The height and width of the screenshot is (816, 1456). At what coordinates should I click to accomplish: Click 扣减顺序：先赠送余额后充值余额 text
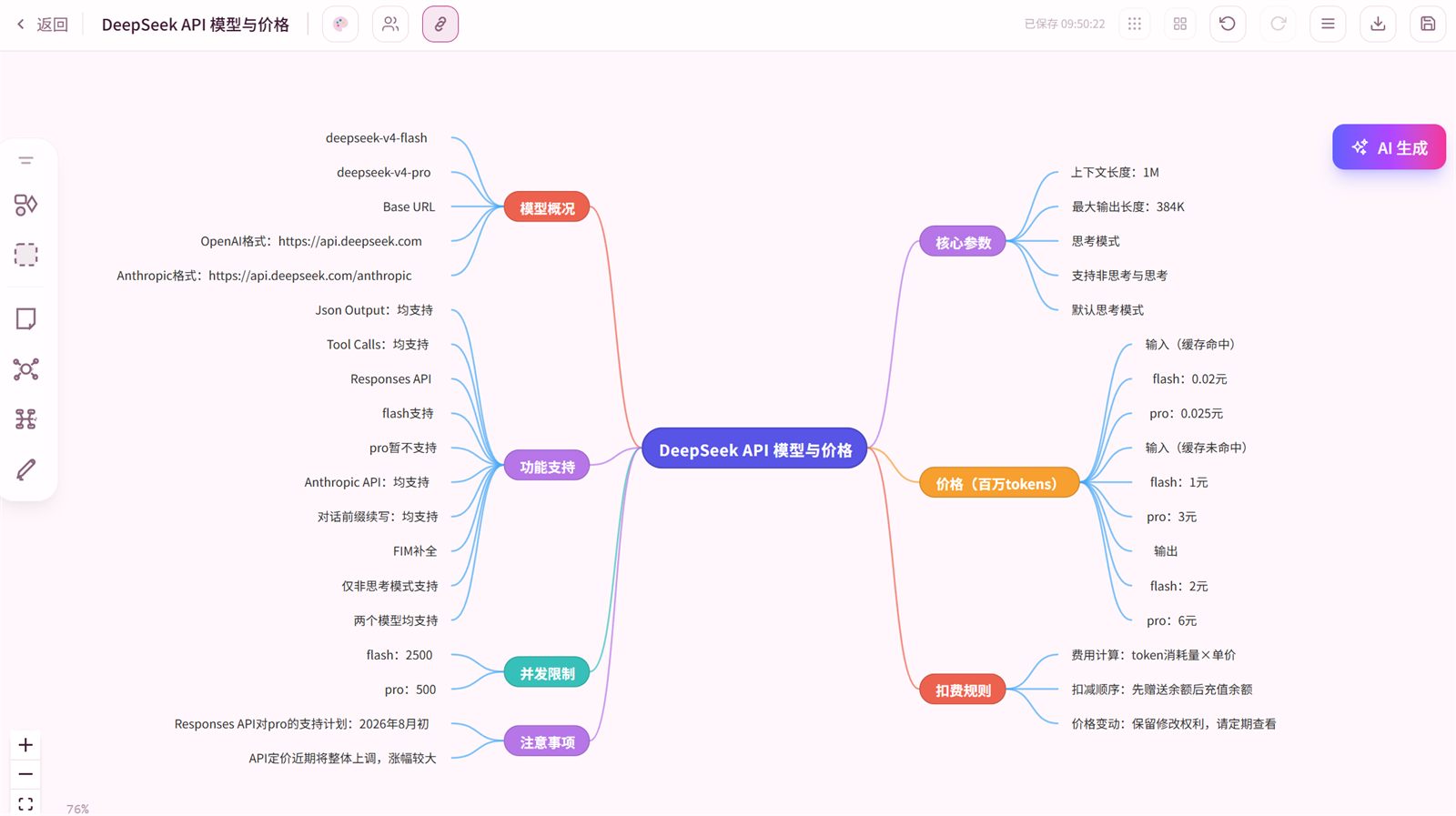1162,690
